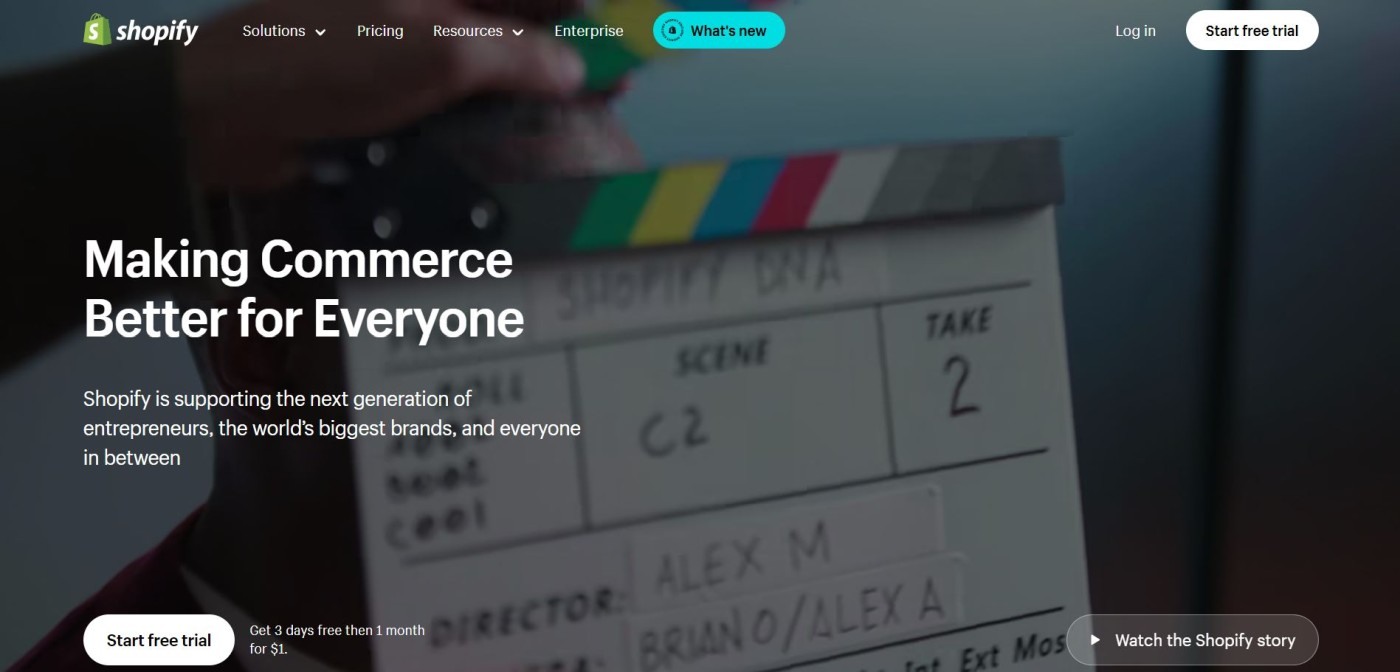The width and height of the screenshot is (1400, 672).
Task: Click the Log in link
Action: point(1135,31)
